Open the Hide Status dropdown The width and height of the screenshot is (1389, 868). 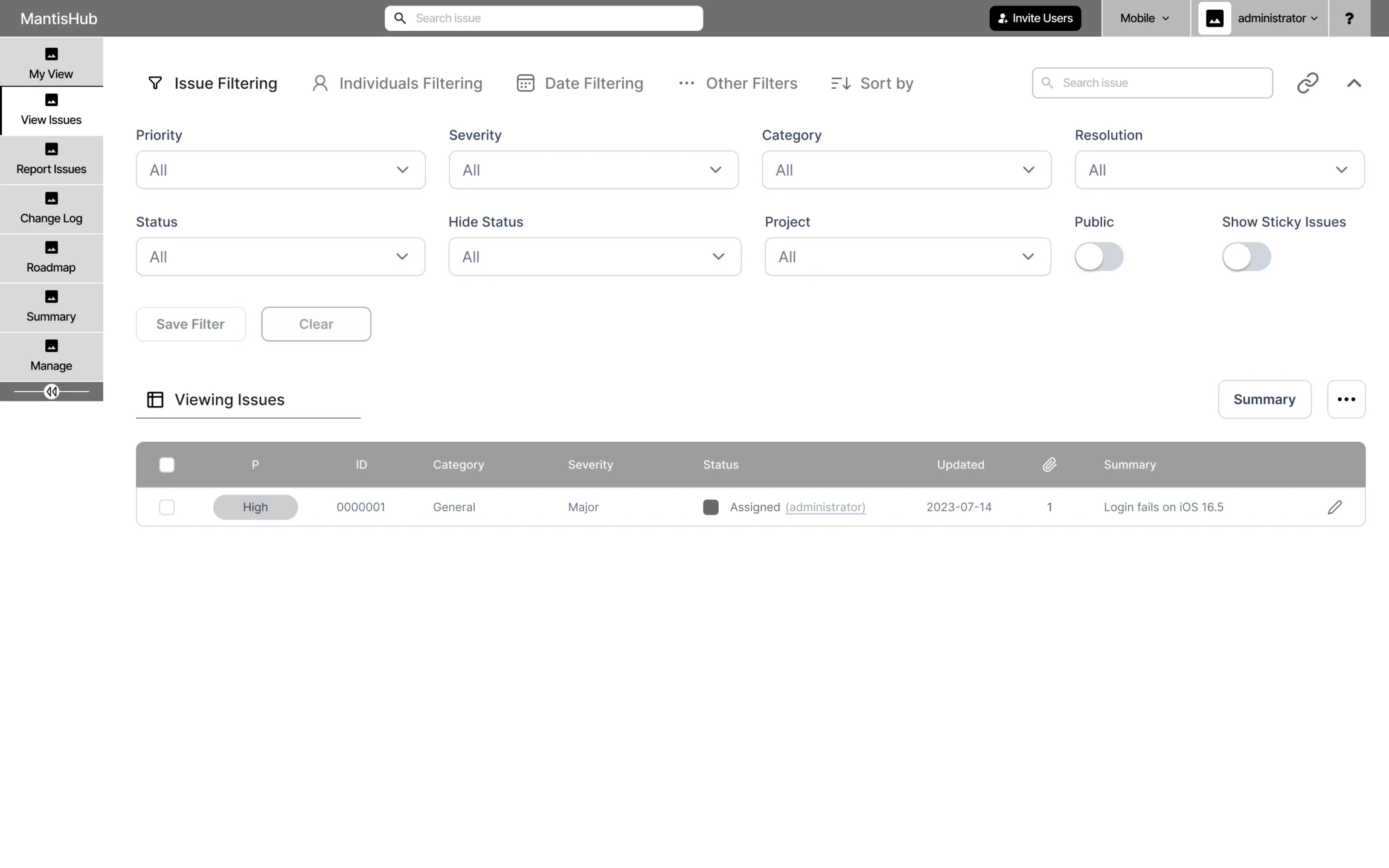pos(595,257)
